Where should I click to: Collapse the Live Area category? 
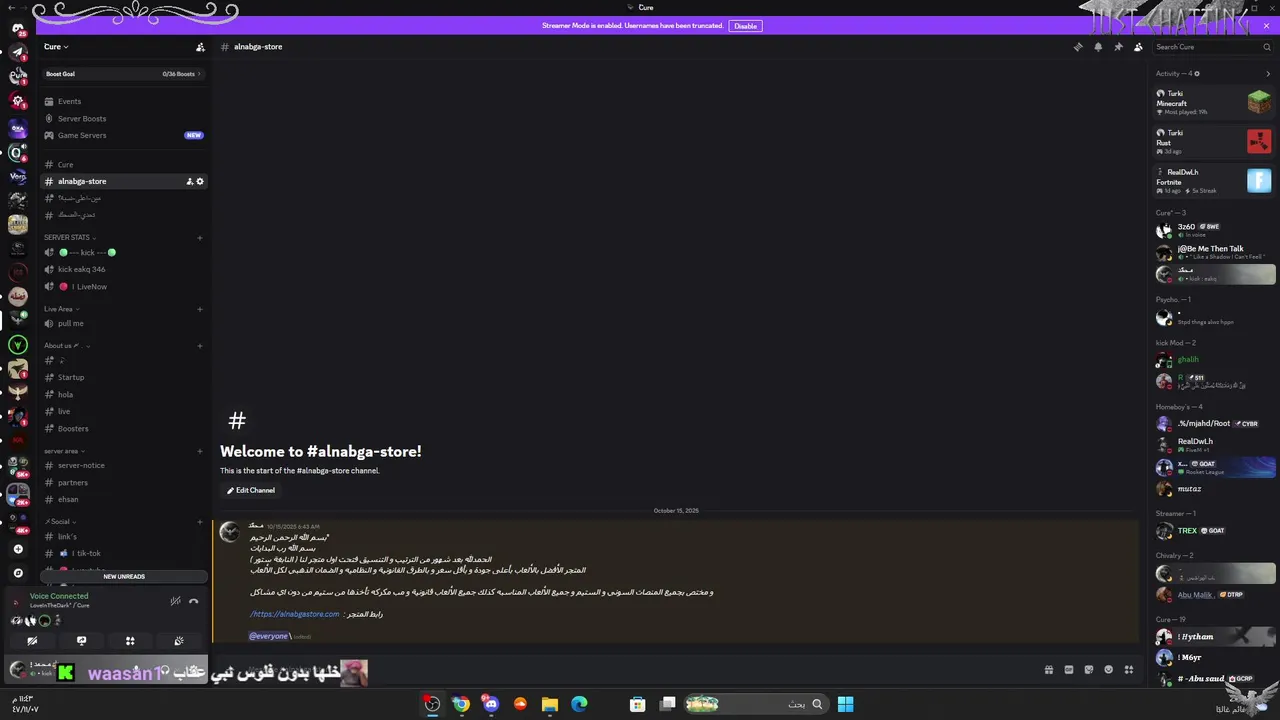click(x=60, y=309)
